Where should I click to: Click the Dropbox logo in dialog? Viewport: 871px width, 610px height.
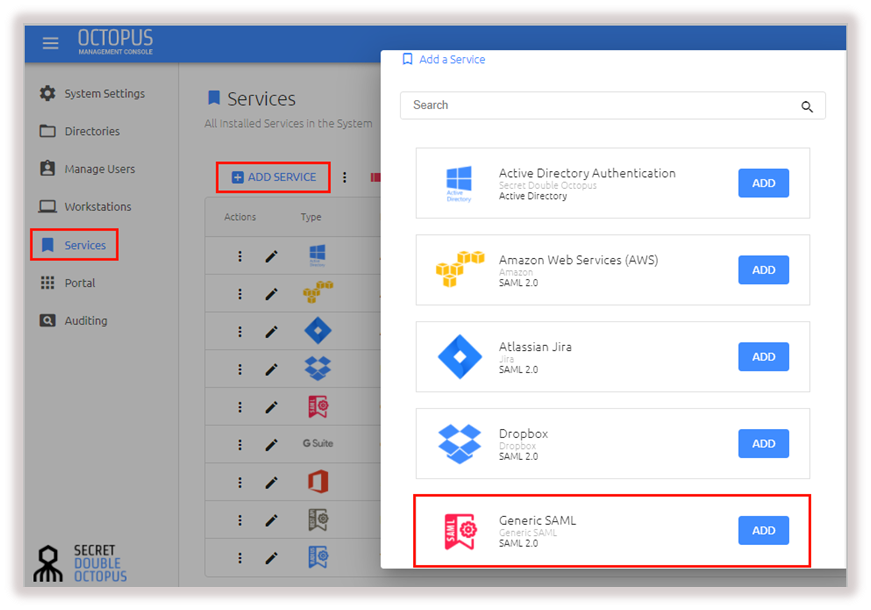pos(460,443)
